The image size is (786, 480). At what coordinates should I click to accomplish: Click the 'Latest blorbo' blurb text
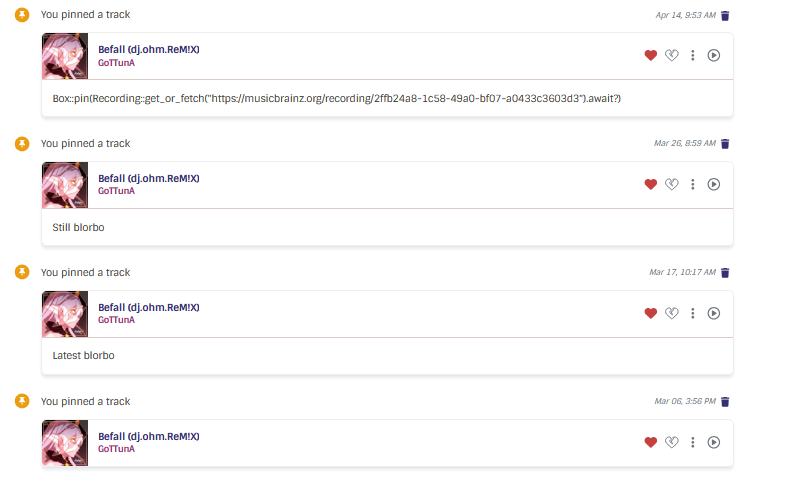pyautogui.click(x=83, y=355)
